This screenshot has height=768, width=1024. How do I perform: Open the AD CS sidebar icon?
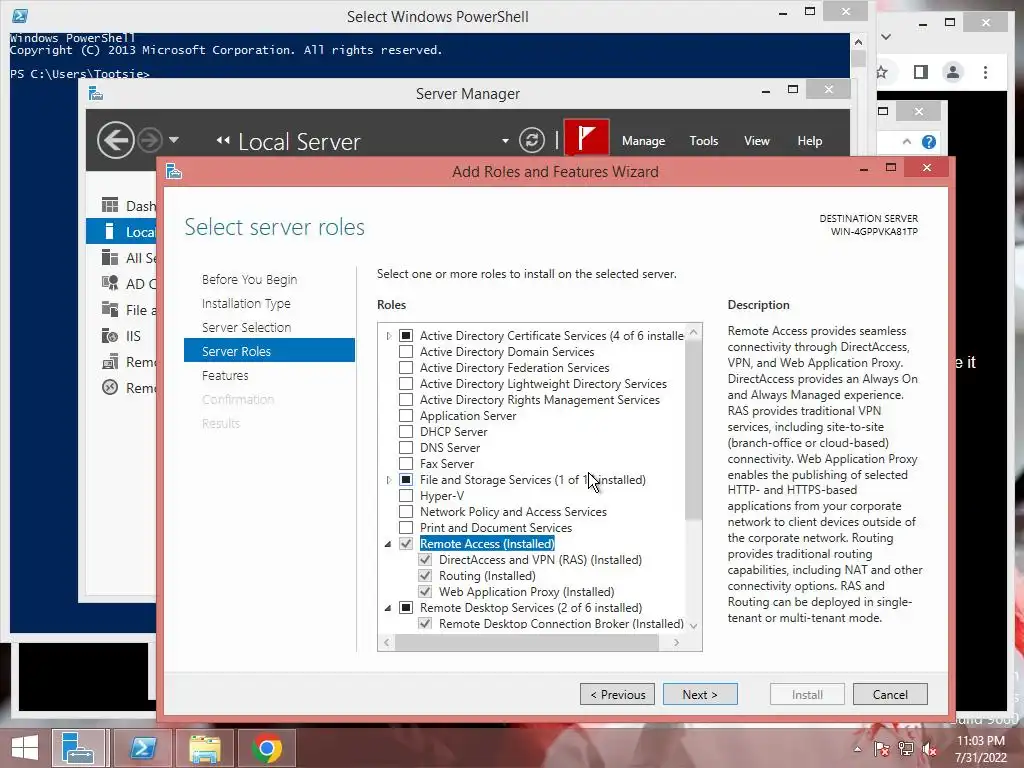(110, 283)
